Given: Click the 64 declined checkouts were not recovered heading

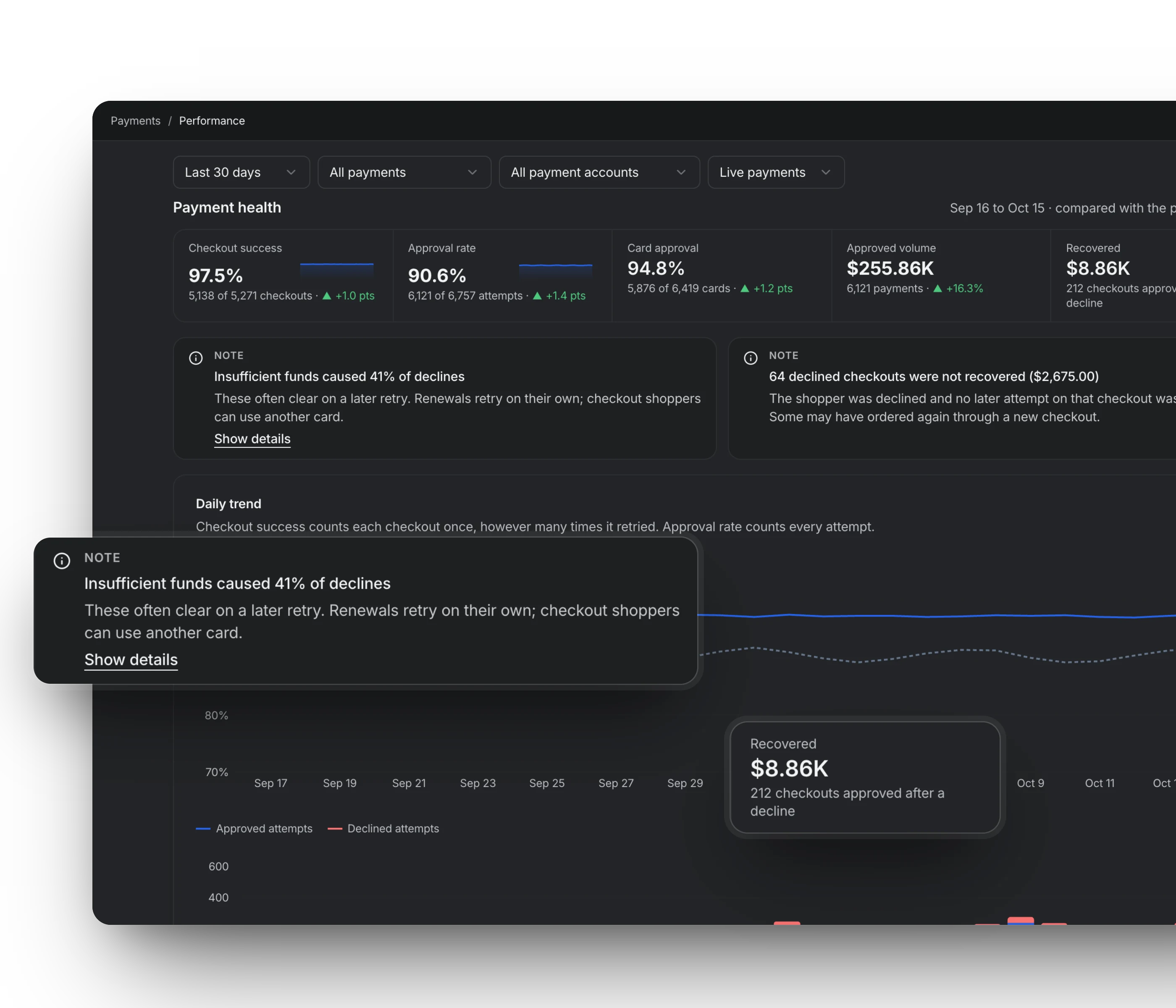Looking at the screenshot, I should pyautogui.click(x=934, y=376).
